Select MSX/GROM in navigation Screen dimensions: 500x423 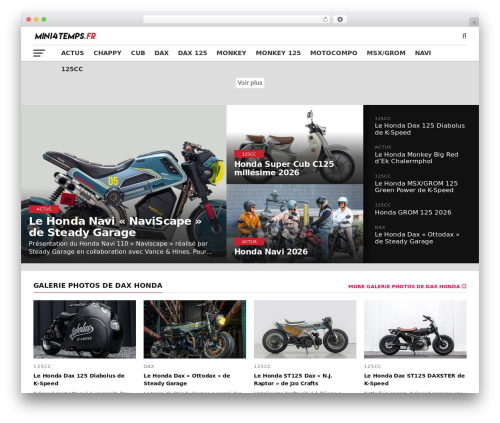[x=386, y=53]
